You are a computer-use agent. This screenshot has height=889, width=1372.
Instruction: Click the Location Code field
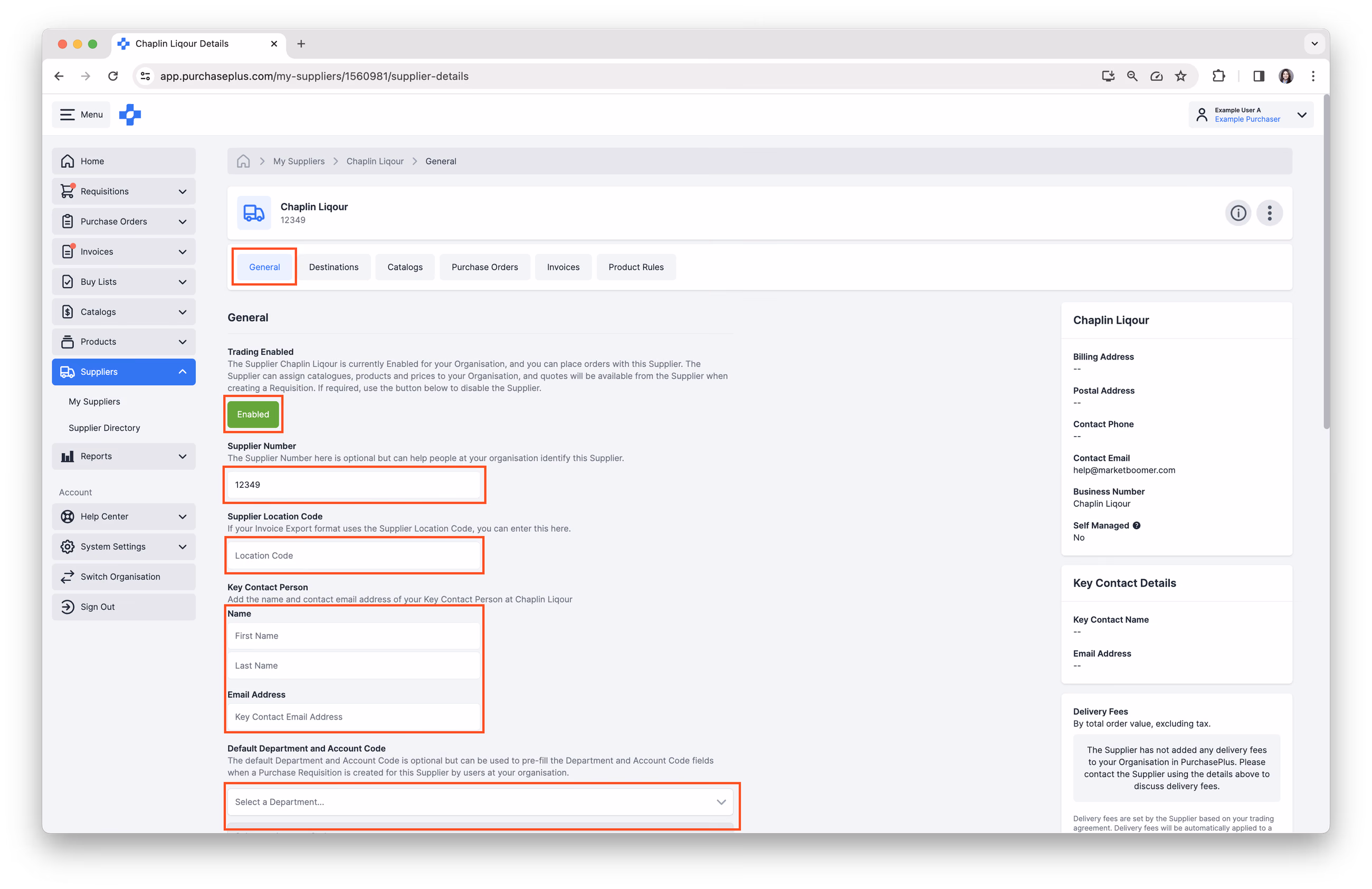click(x=354, y=555)
